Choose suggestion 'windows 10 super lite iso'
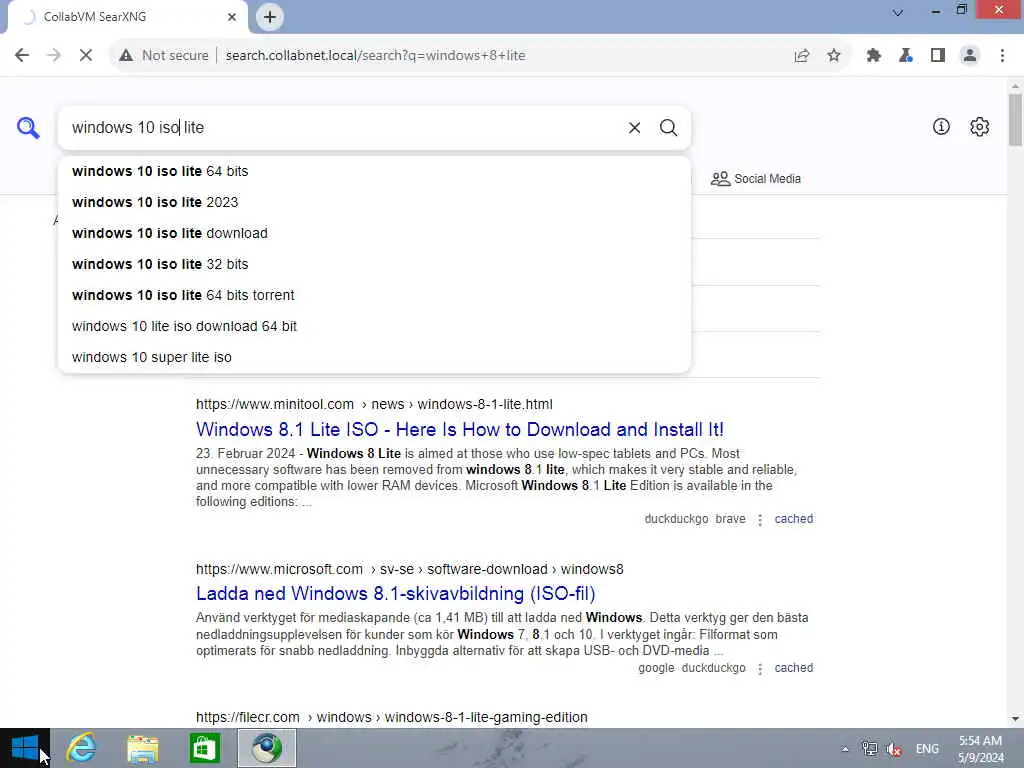The image size is (1024, 768). pyautogui.click(x=374, y=357)
